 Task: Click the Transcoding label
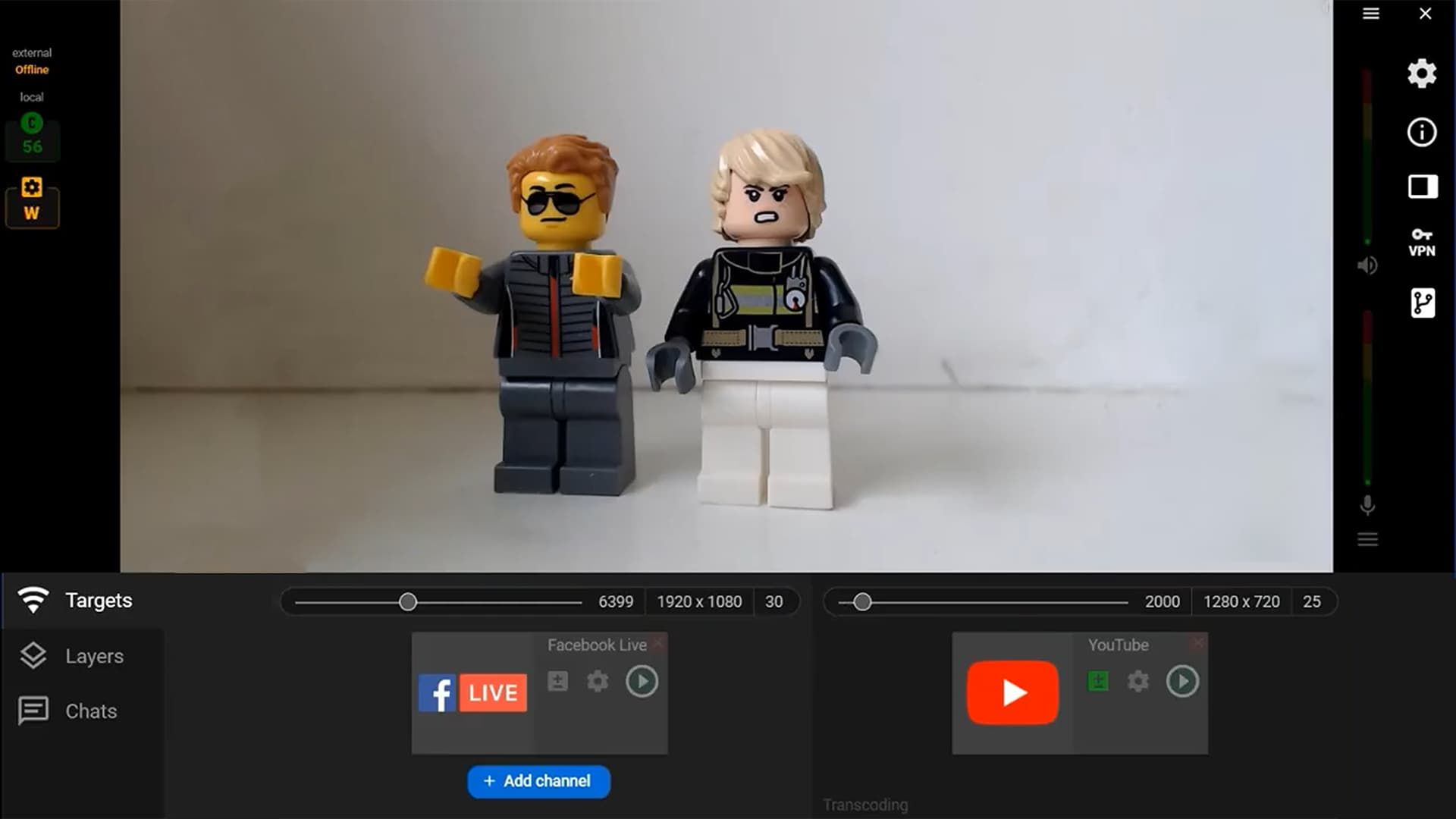pyautogui.click(x=865, y=805)
